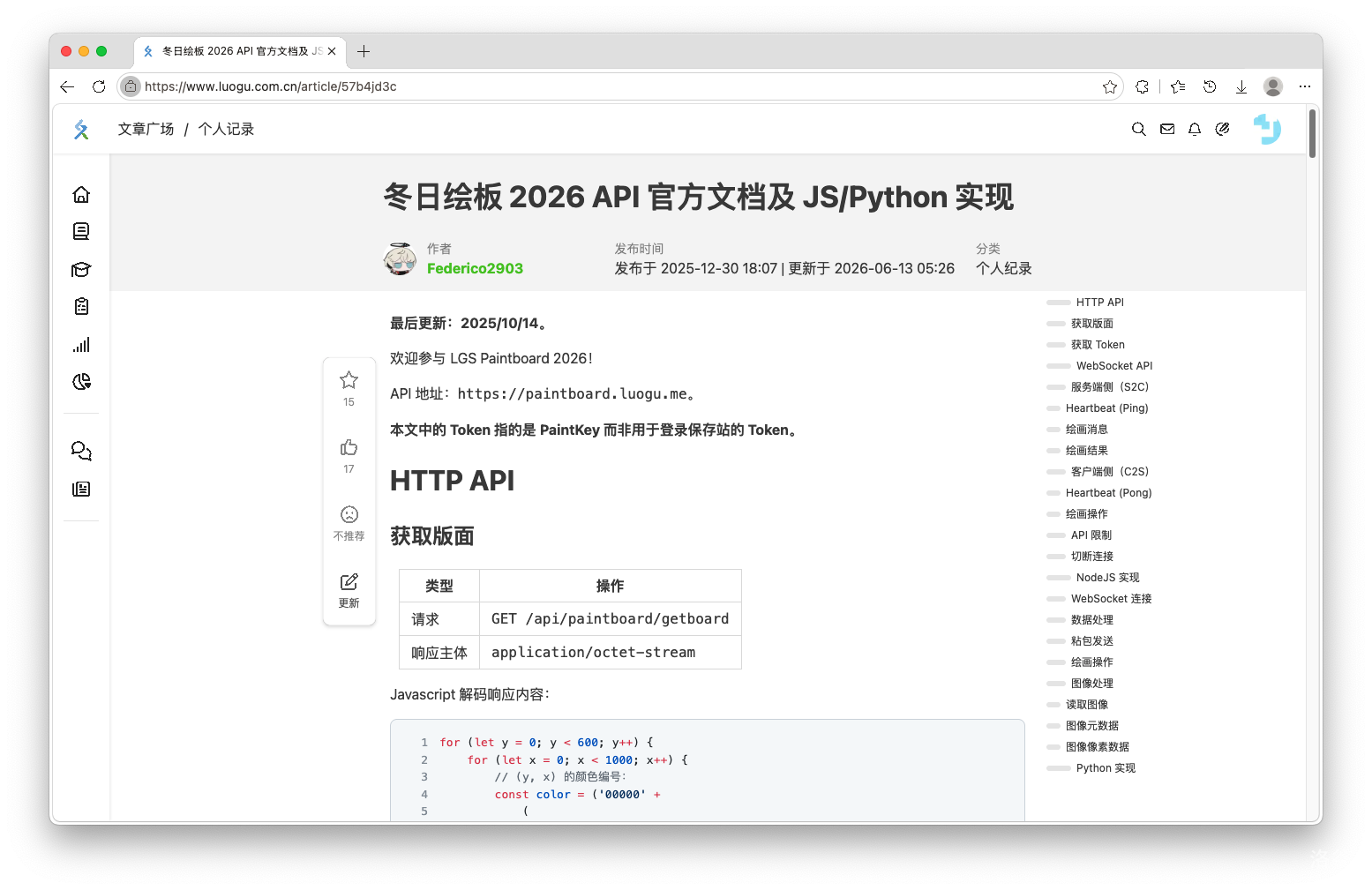1372x890 pixels.
Task: Jump to 获取 Token in outline
Action: 1098,345
